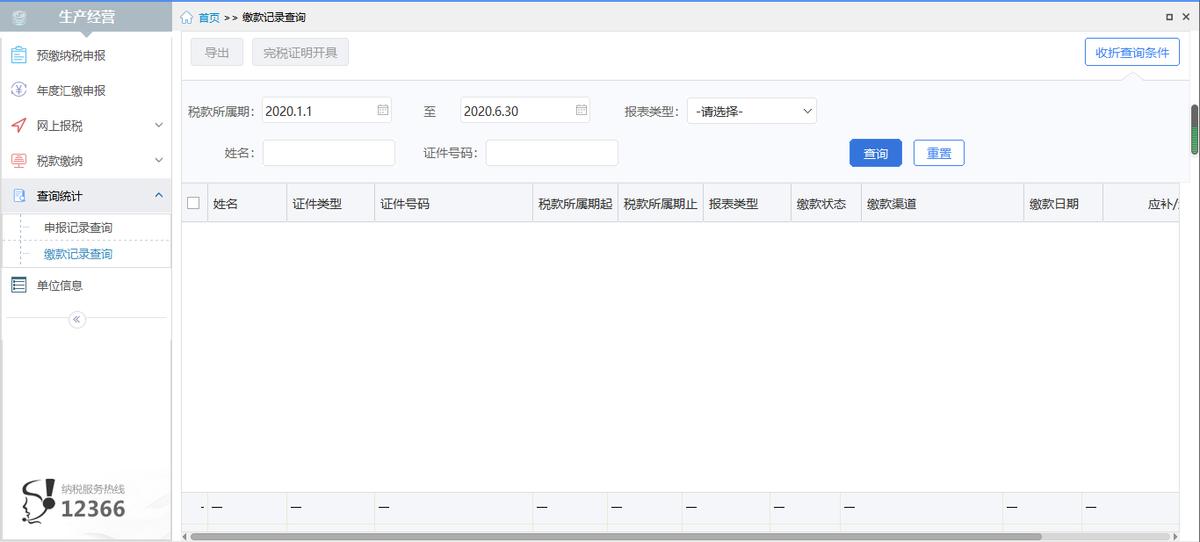
Task: Go to 首页 via breadcrumb link
Action: click(x=209, y=17)
